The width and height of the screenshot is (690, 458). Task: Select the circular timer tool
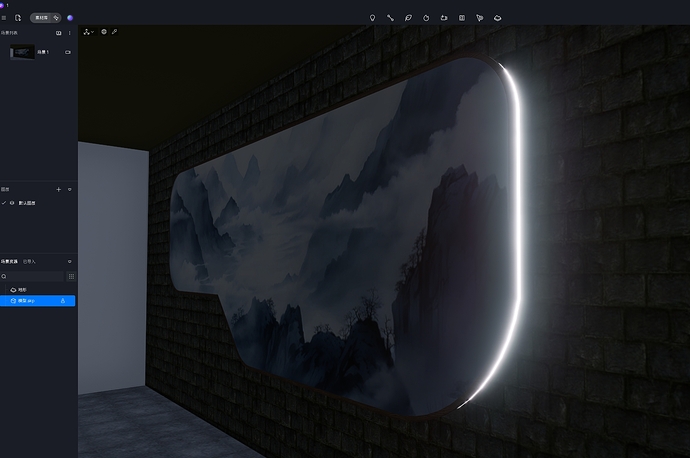click(426, 18)
